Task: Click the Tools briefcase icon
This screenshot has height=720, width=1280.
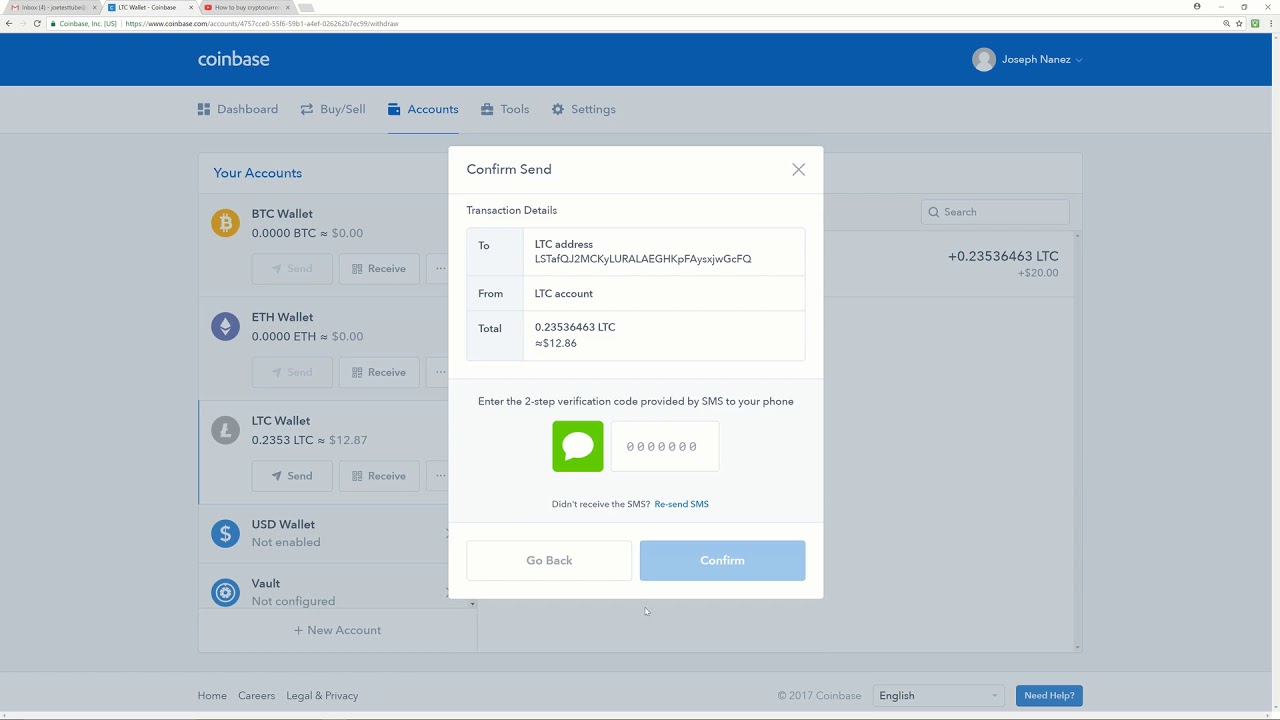Action: pyautogui.click(x=487, y=109)
